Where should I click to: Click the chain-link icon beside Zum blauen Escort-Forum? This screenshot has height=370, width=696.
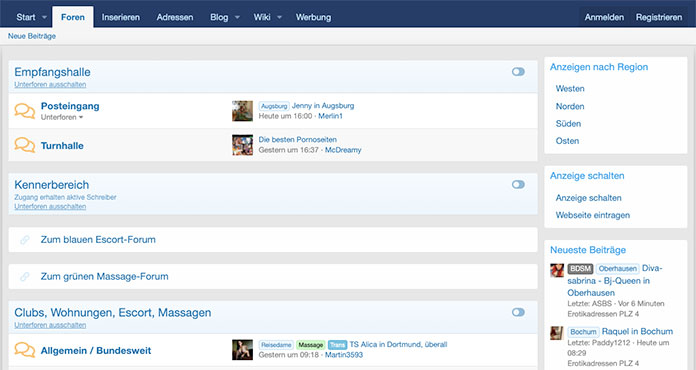coord(24,240)
